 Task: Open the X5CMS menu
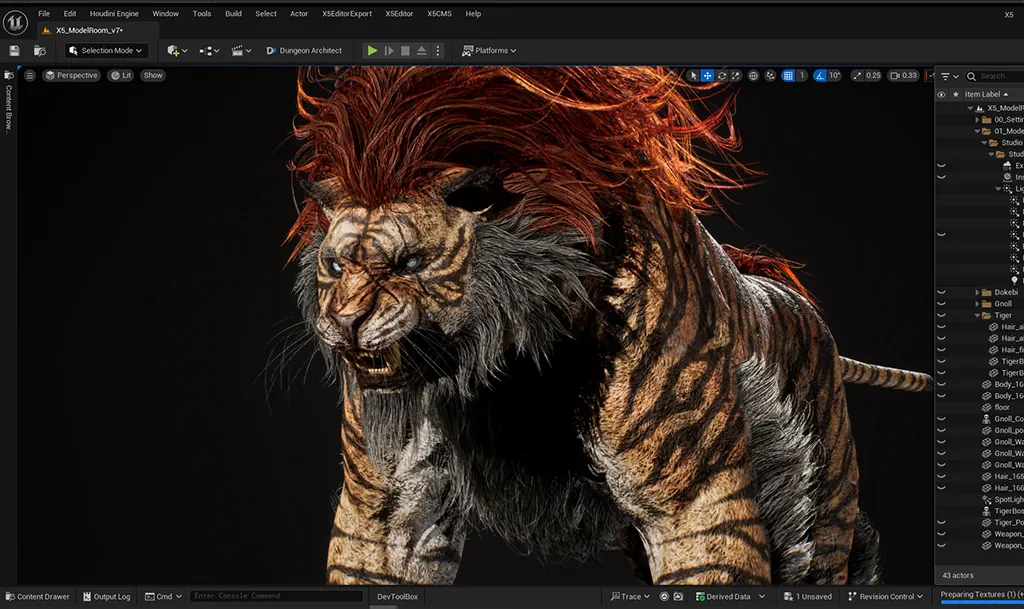(x=440, y=14)
